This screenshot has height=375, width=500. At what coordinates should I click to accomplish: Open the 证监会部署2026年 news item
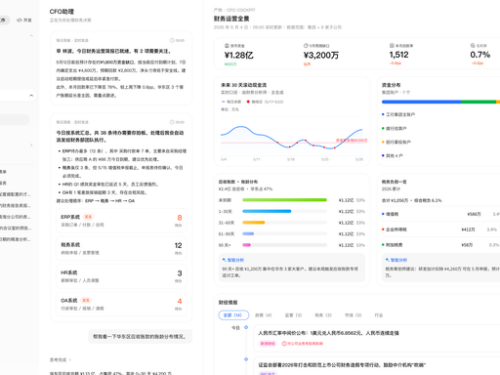[377, 366]
